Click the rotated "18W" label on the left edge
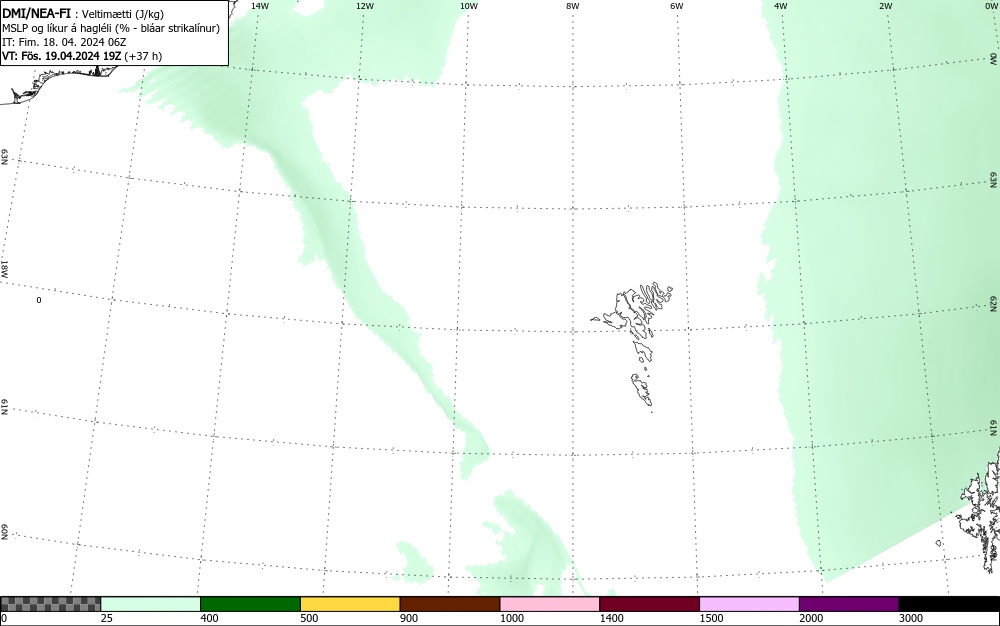Viewport: 1000px width, 626px height. click(4, 268)
